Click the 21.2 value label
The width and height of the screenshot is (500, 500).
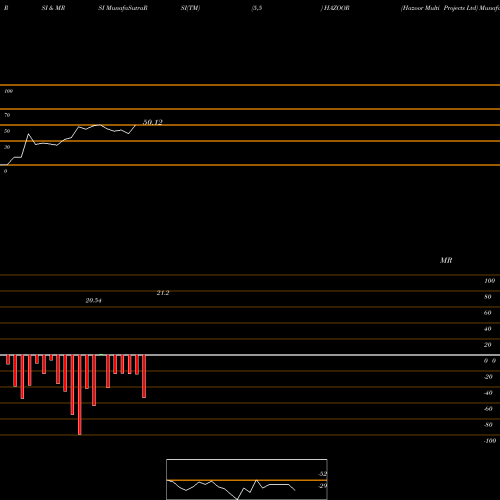coord(163,293)
